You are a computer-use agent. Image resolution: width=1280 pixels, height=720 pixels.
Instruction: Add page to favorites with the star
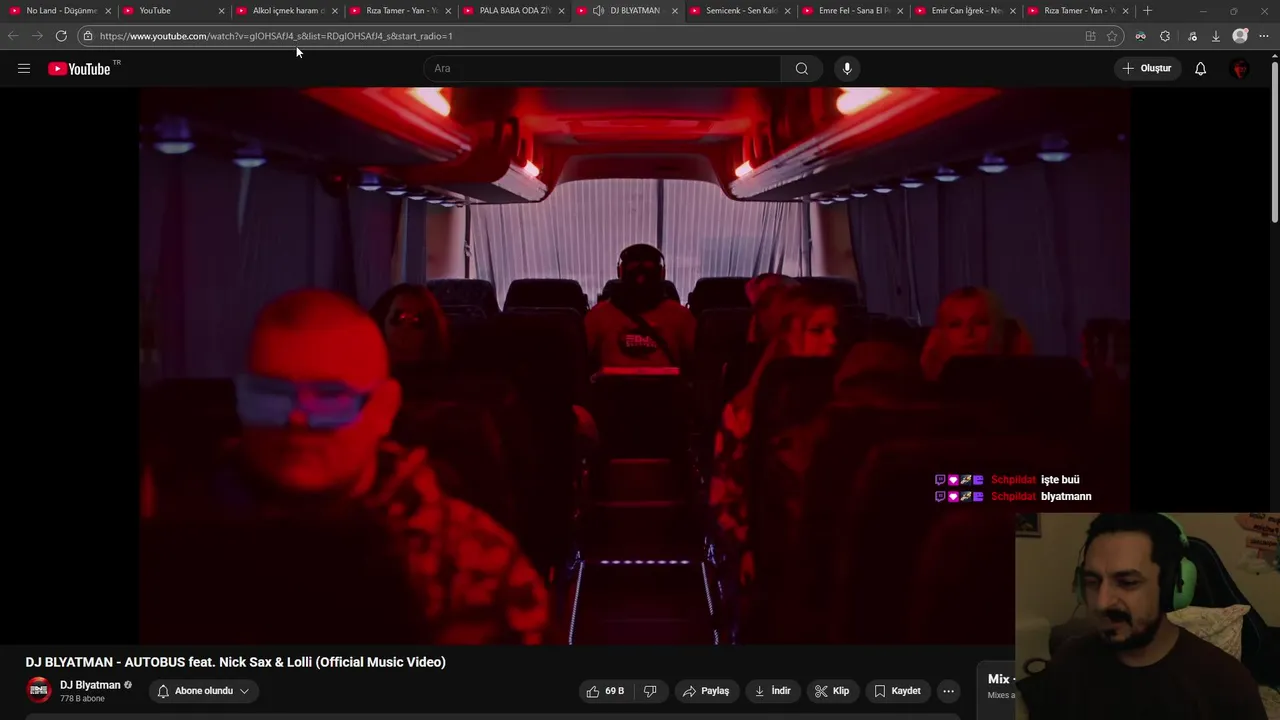tap(1112, 36)
